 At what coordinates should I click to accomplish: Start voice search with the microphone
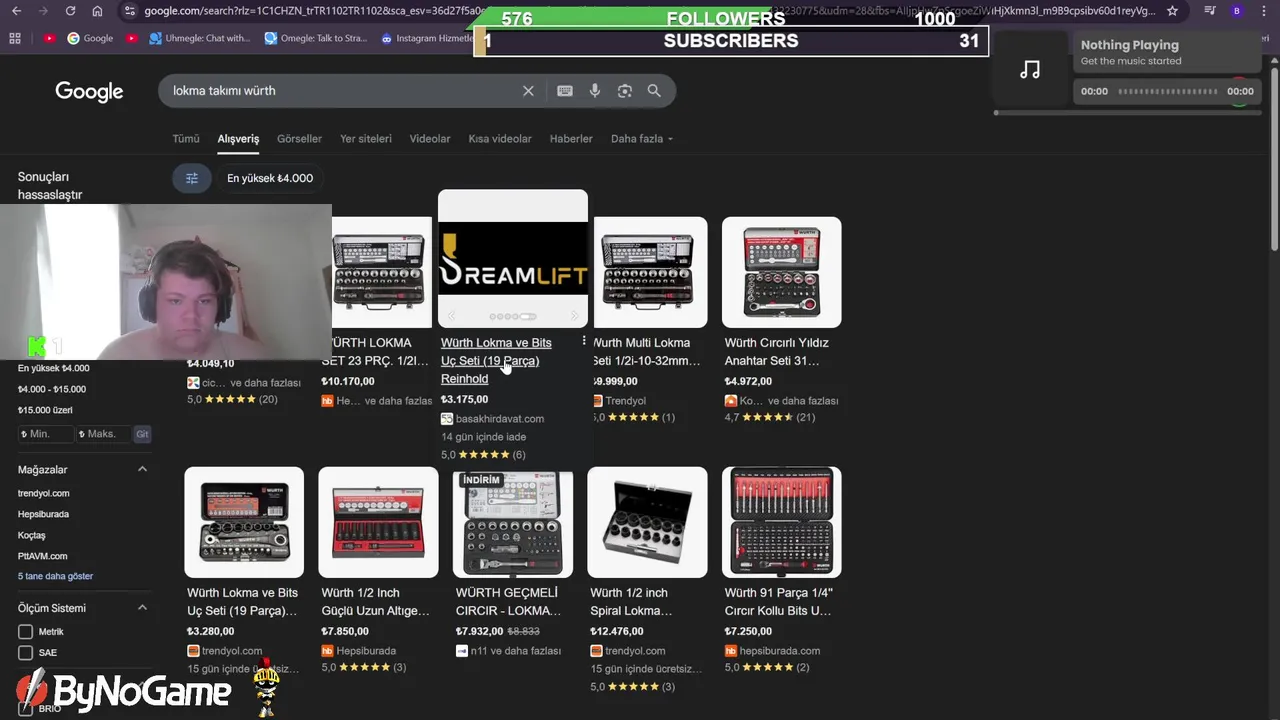pyautogui.click(x=595, y=91)
